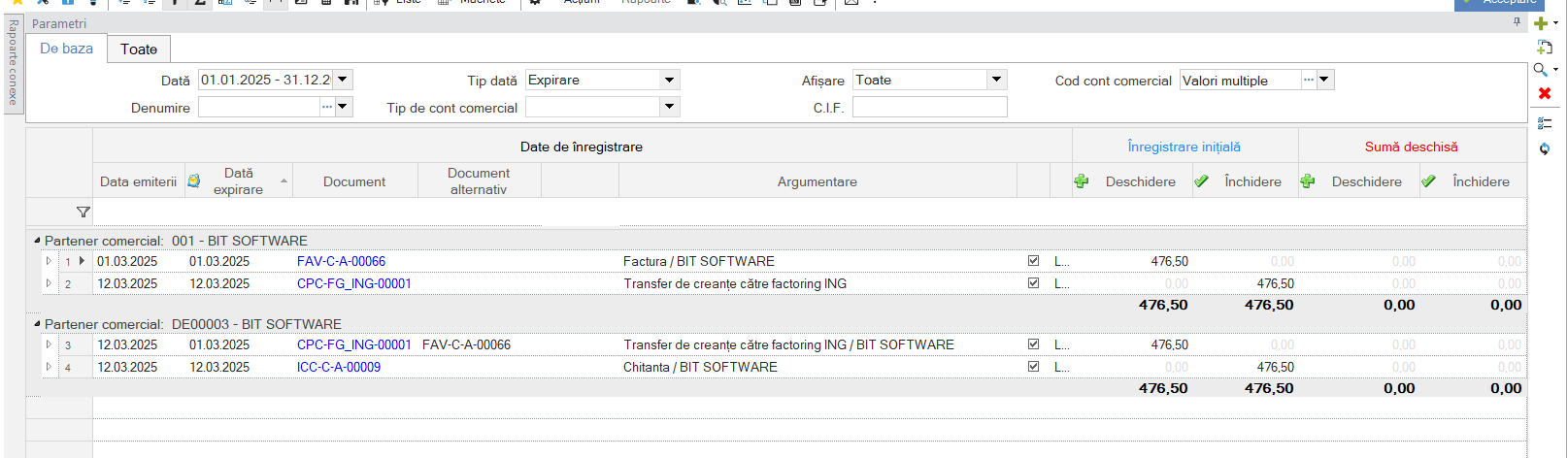Collapse the 001 - BIT SOFTWARE partner group
Image resolution: width=1568 pixels, height=458 pixels.
pos(37,241)
